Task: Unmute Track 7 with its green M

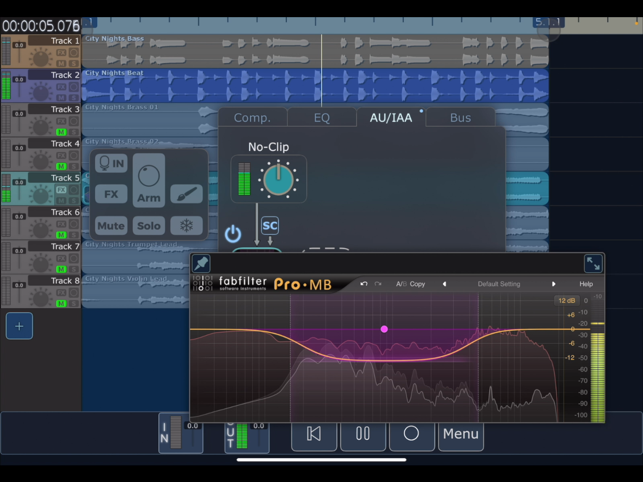Action: [61, 269]
